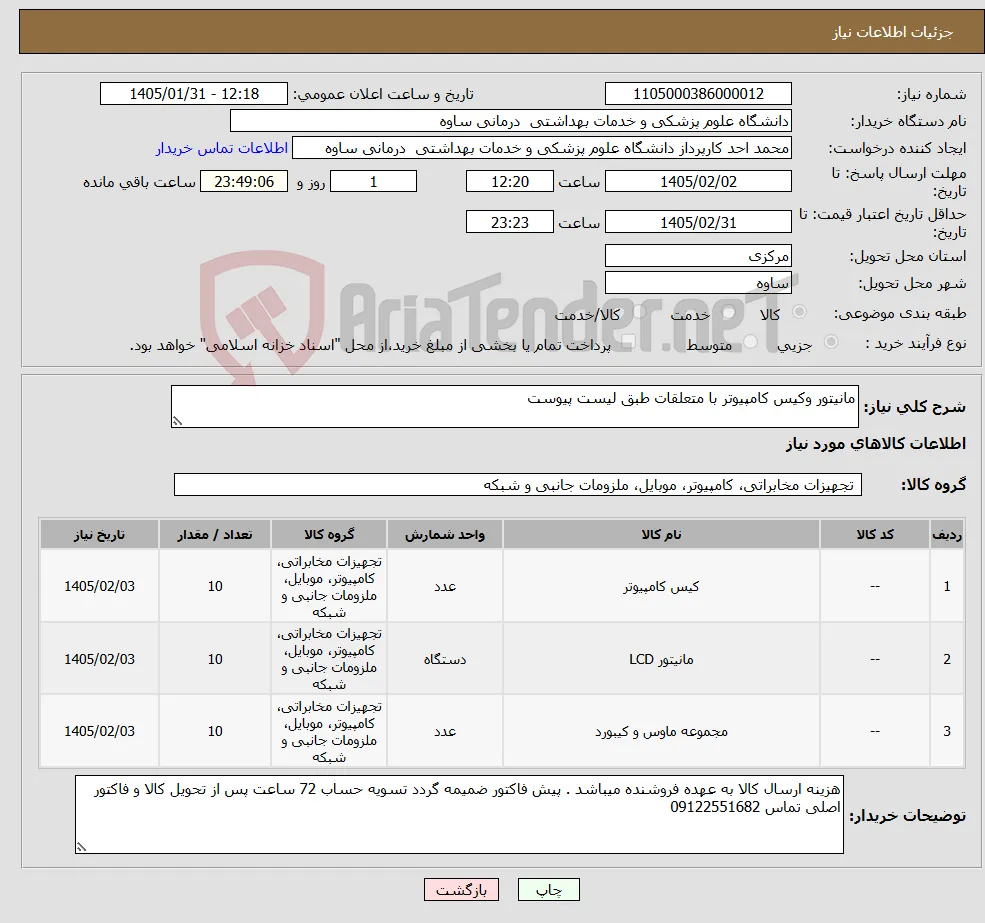Click the تعداد / مقدار column header

pyautogui.click(x=215, y=535)
